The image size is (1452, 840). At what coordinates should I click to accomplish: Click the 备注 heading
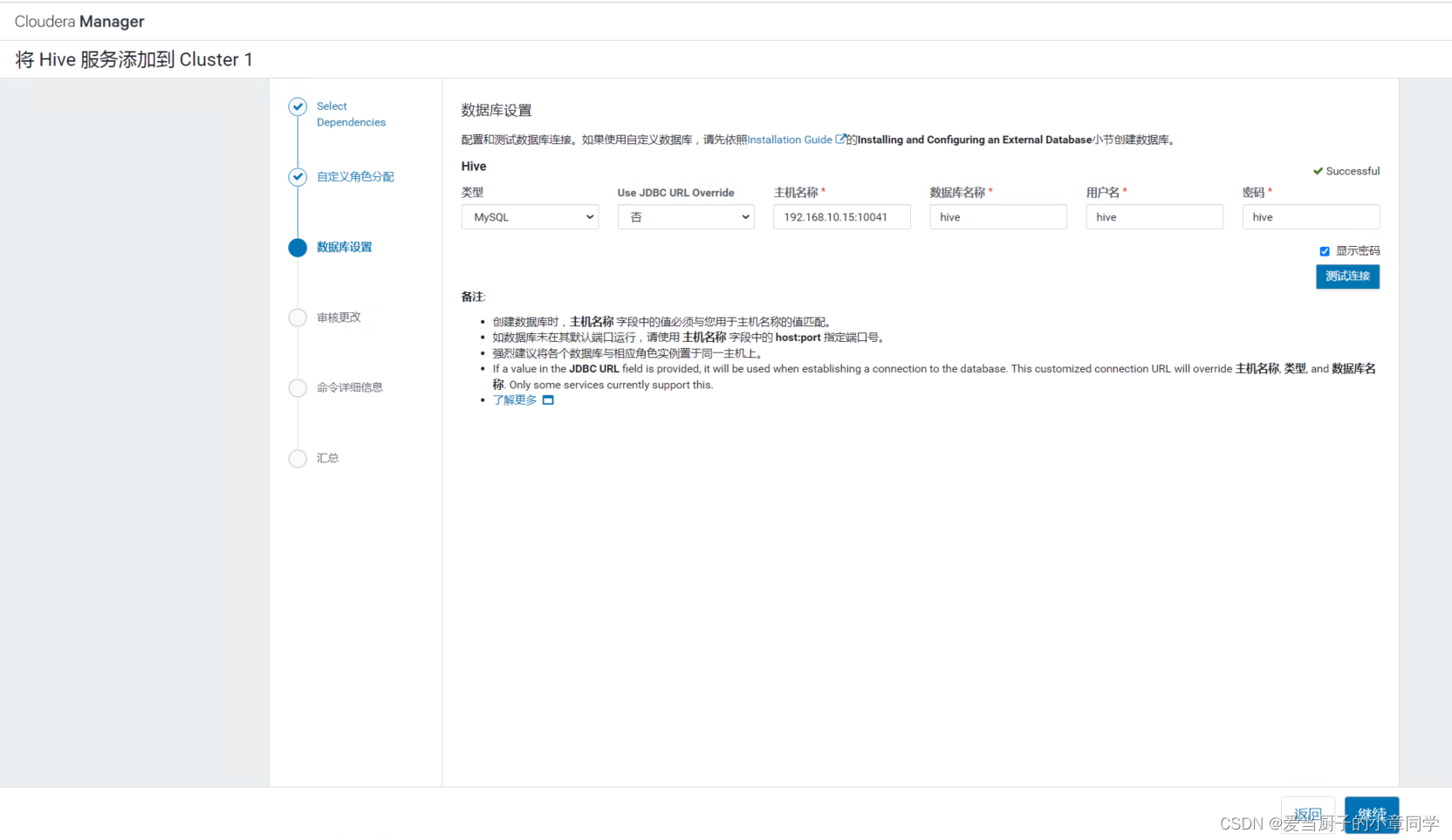pos(473,297)
